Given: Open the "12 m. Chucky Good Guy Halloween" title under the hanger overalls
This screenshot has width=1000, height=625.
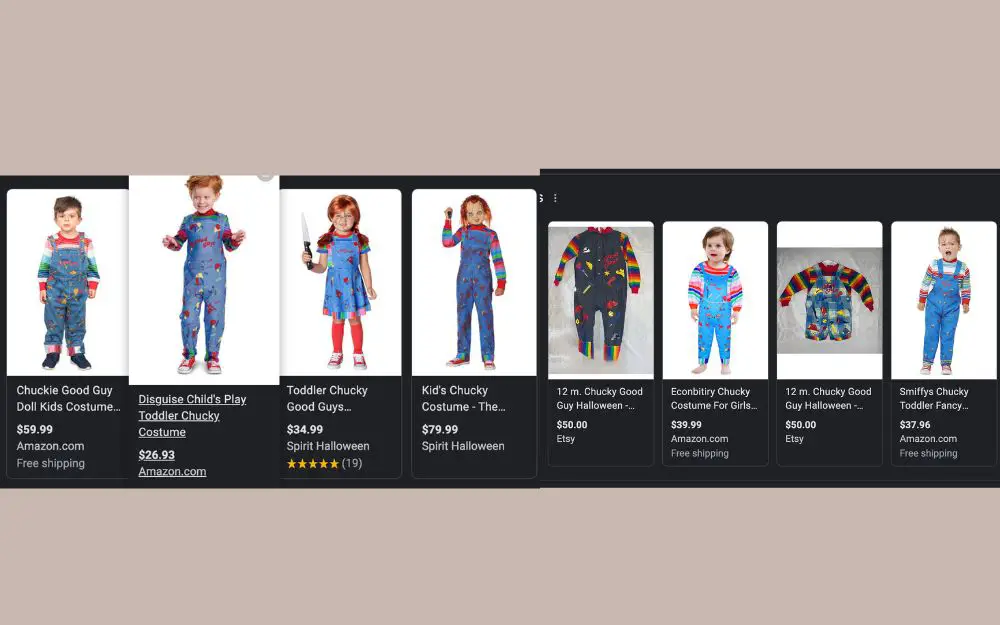Looking at the screenshot, I should tap(828, 399).
